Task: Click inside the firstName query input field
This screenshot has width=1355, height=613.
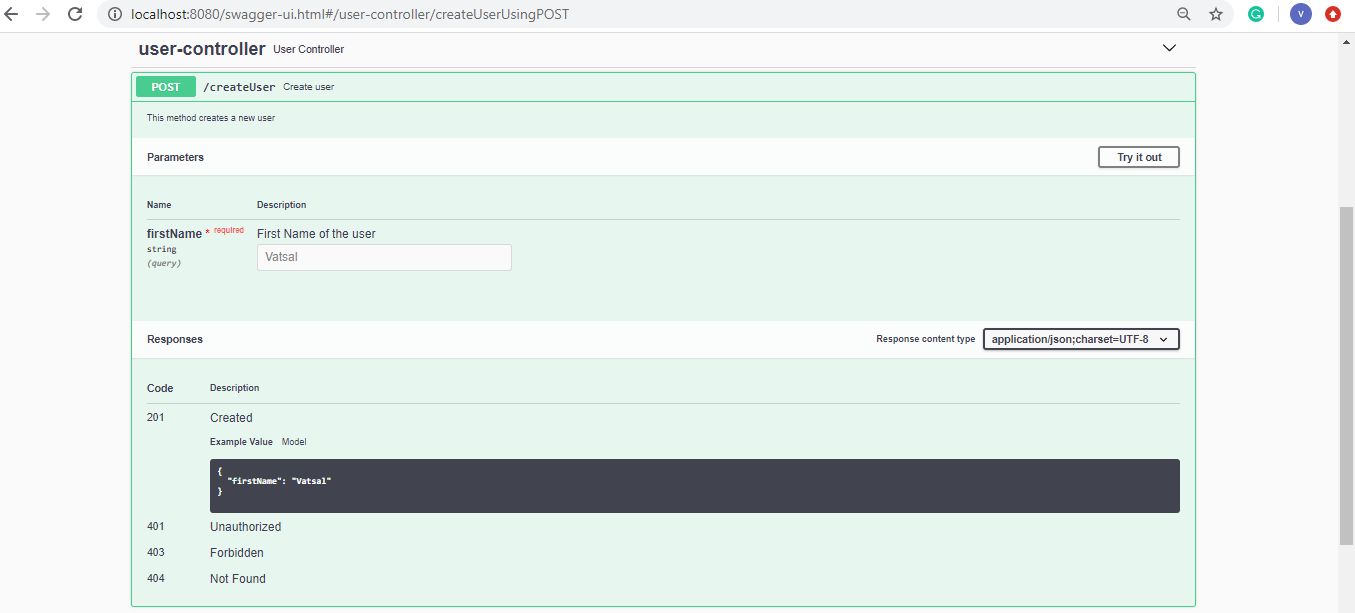Action: [384, 257]
